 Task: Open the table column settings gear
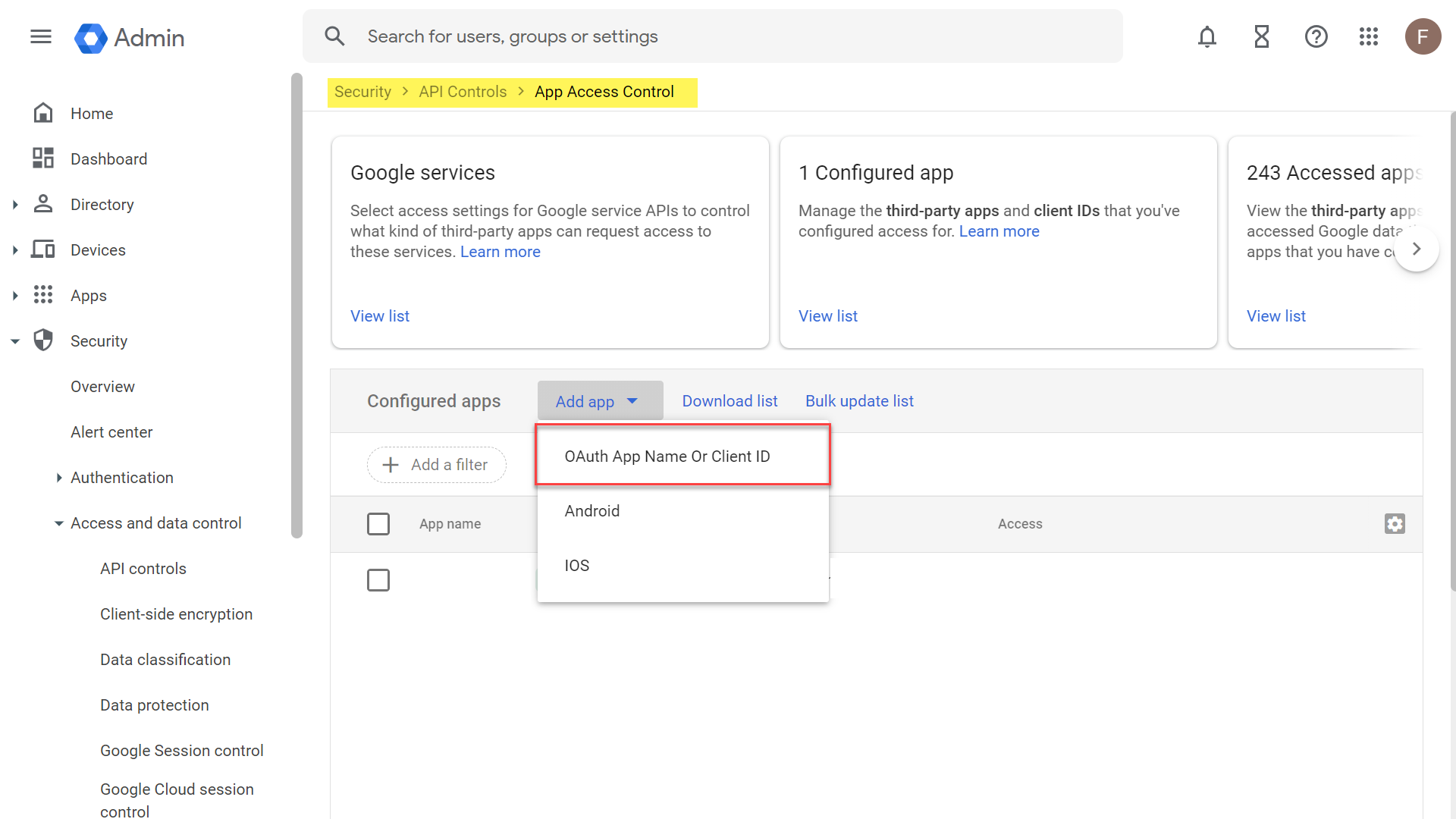pos(1395,524)
